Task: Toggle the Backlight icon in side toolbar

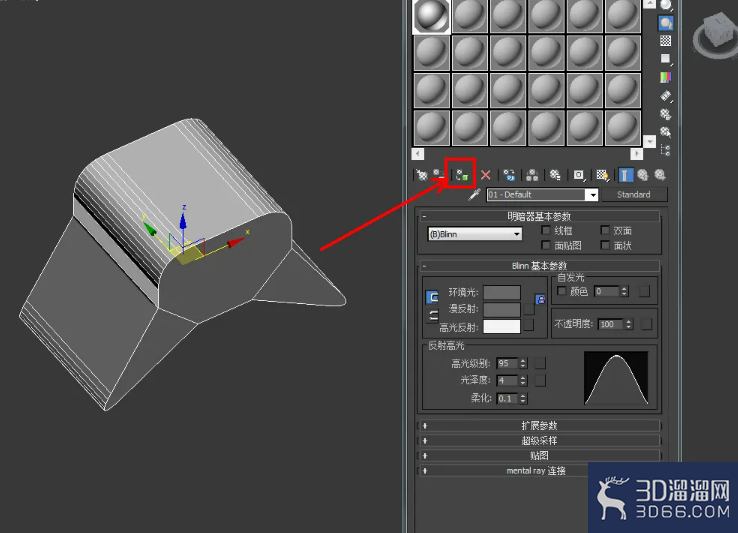Action: [x=666, y=23]
